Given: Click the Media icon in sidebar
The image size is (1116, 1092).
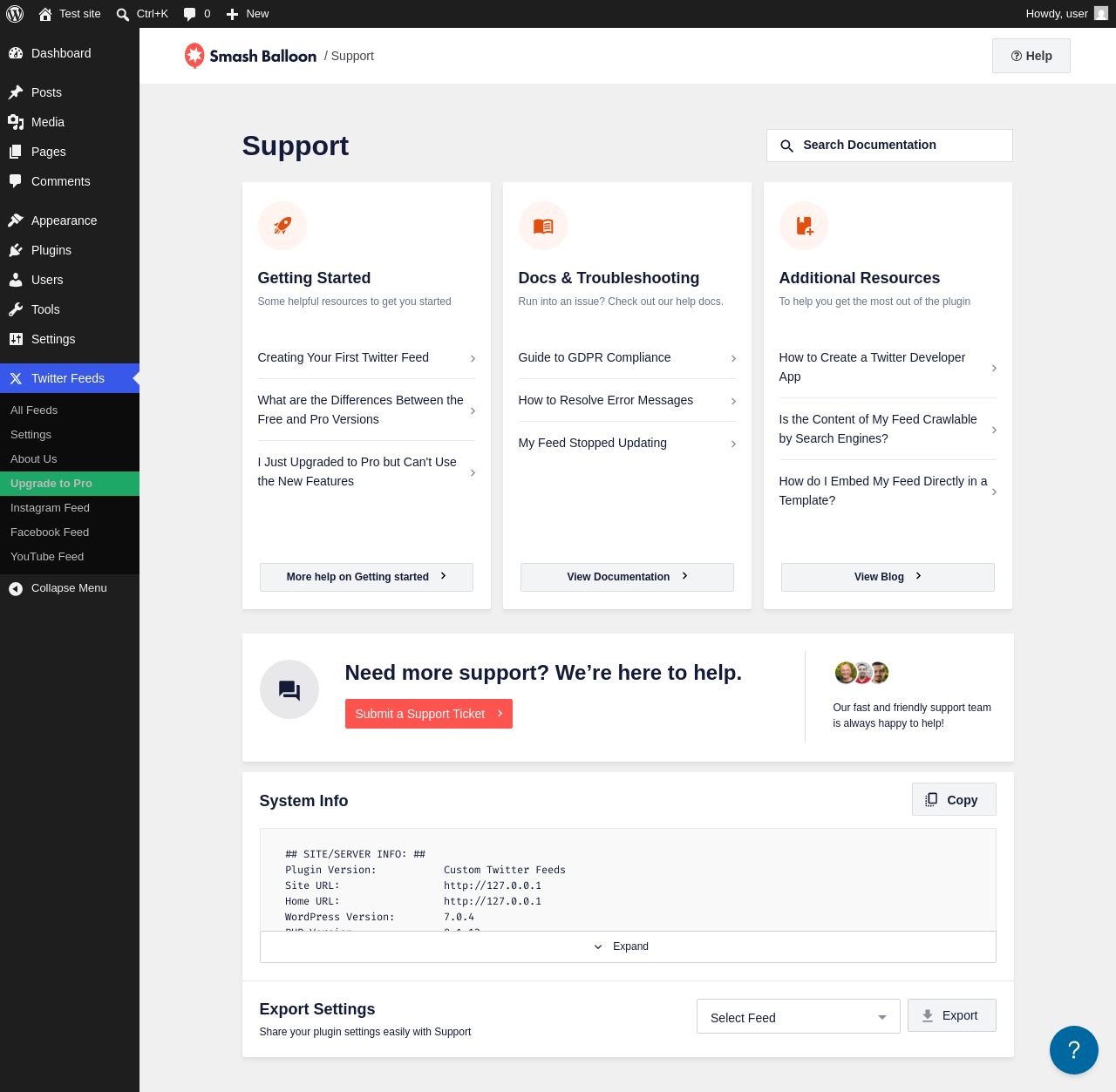Looking at the screenshot, I should pyautogui.click(x=16, y=122).
